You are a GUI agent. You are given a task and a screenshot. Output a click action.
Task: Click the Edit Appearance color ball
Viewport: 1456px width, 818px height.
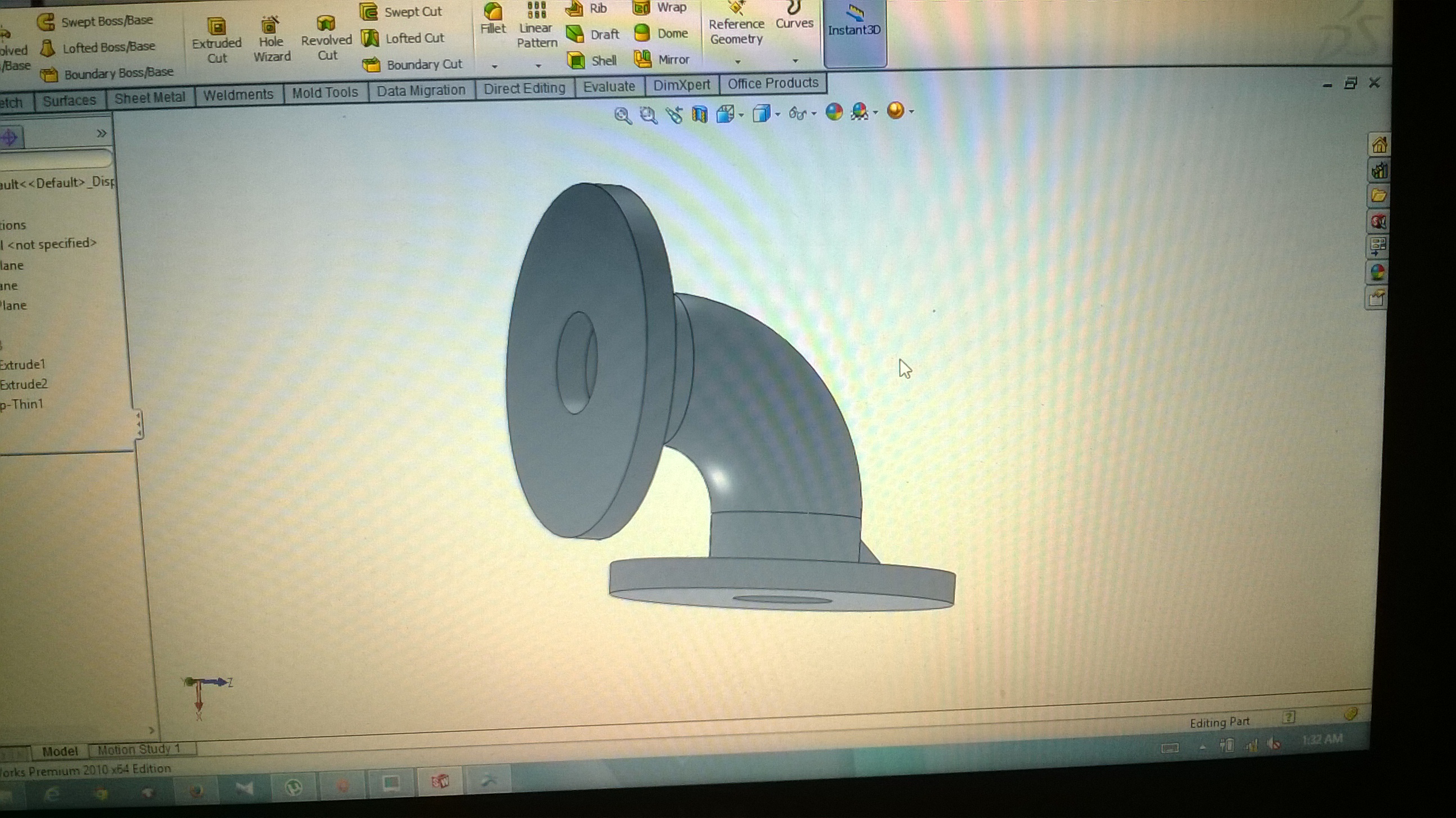coord(834,112)
